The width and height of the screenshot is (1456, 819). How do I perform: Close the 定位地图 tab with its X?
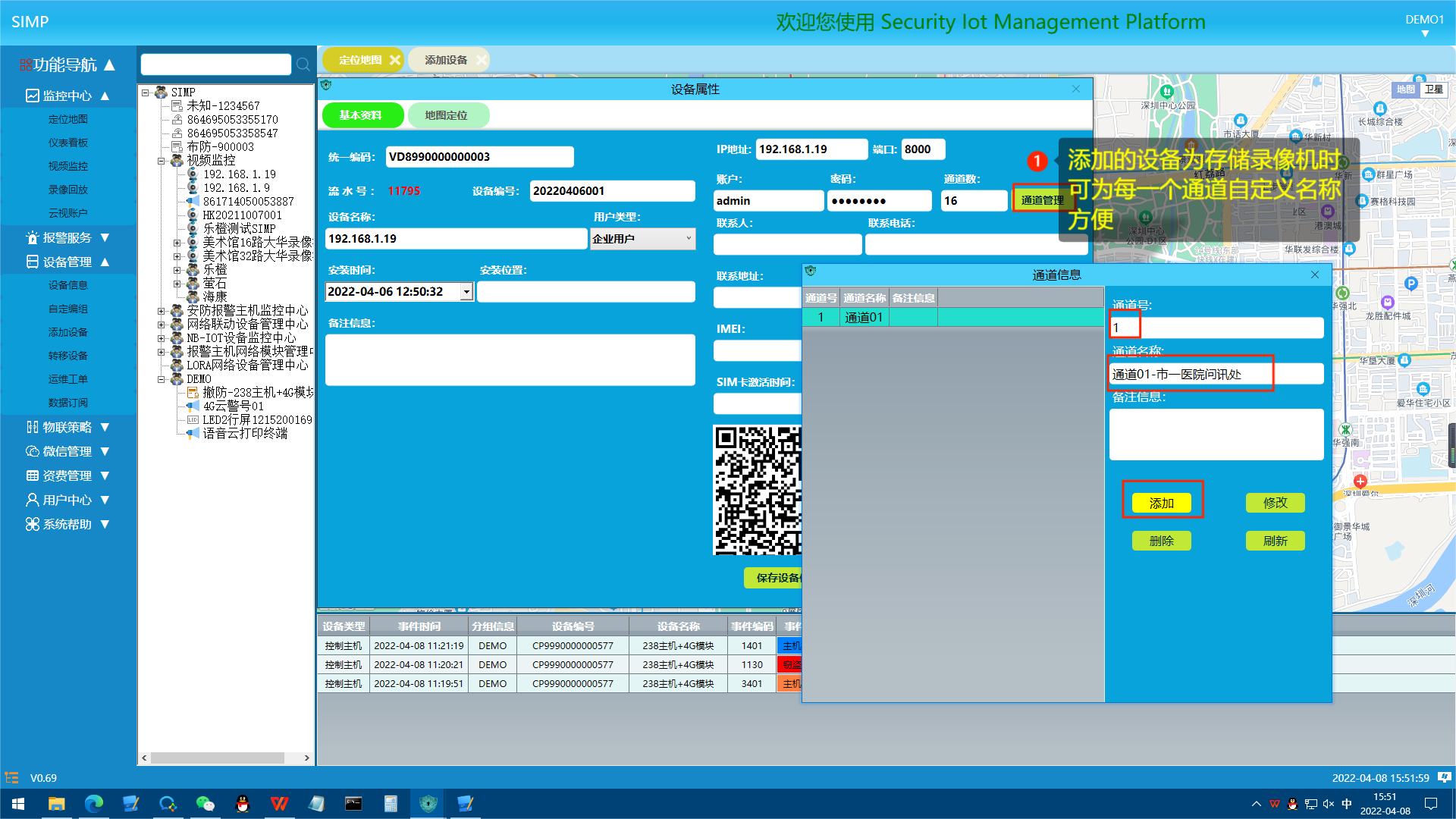(395, 60)
